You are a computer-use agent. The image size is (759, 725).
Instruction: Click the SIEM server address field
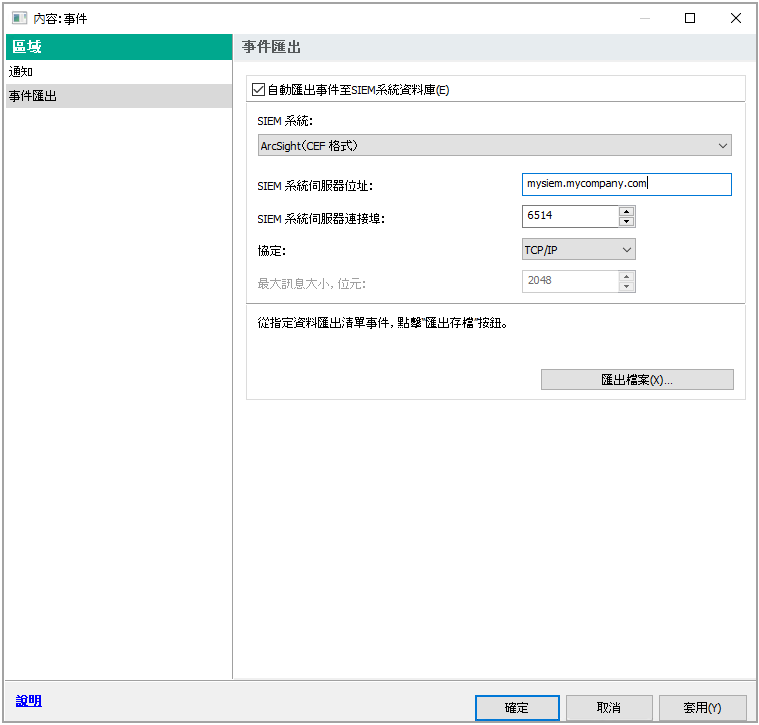pos(626,184)
